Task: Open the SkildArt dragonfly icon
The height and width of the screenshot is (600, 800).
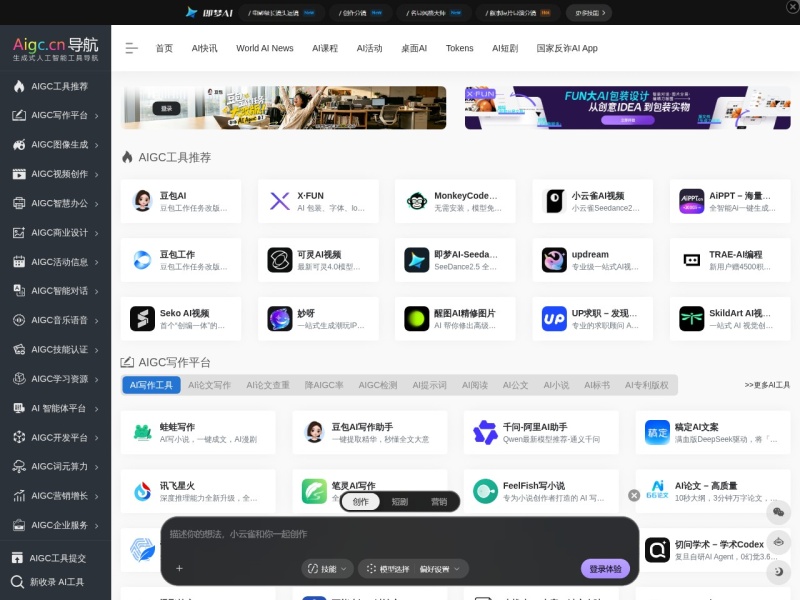Action: [x=691, y=318]
